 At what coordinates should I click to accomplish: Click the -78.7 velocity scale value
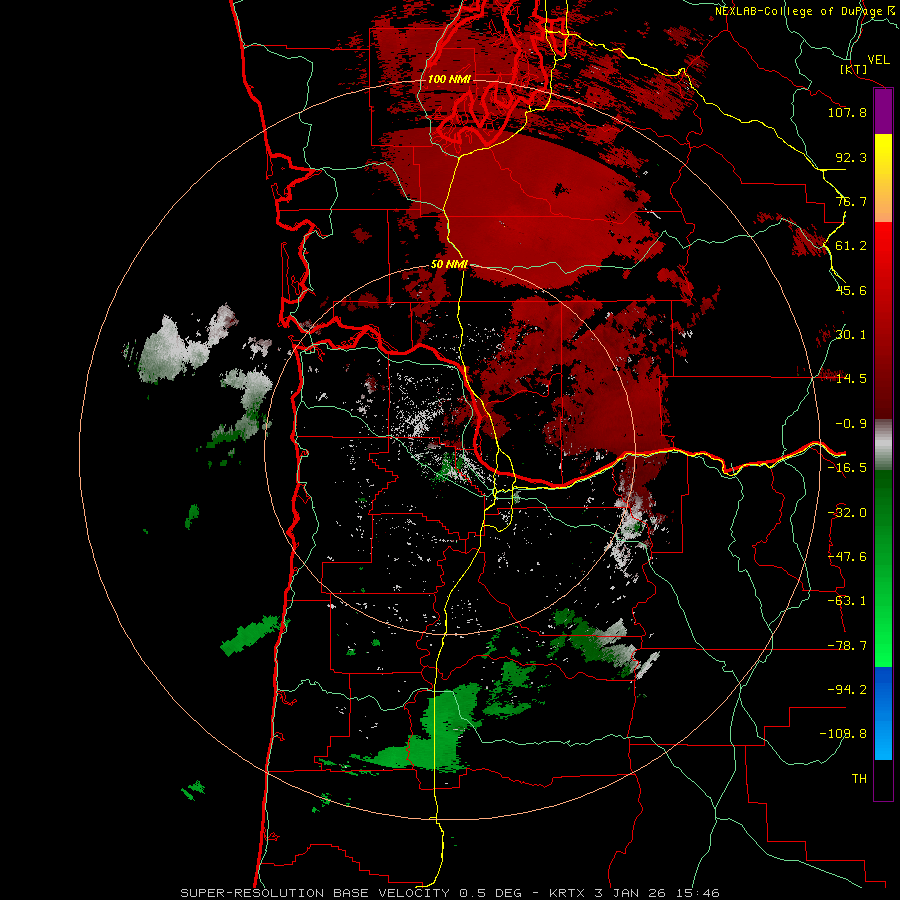(x=847, y=646)
